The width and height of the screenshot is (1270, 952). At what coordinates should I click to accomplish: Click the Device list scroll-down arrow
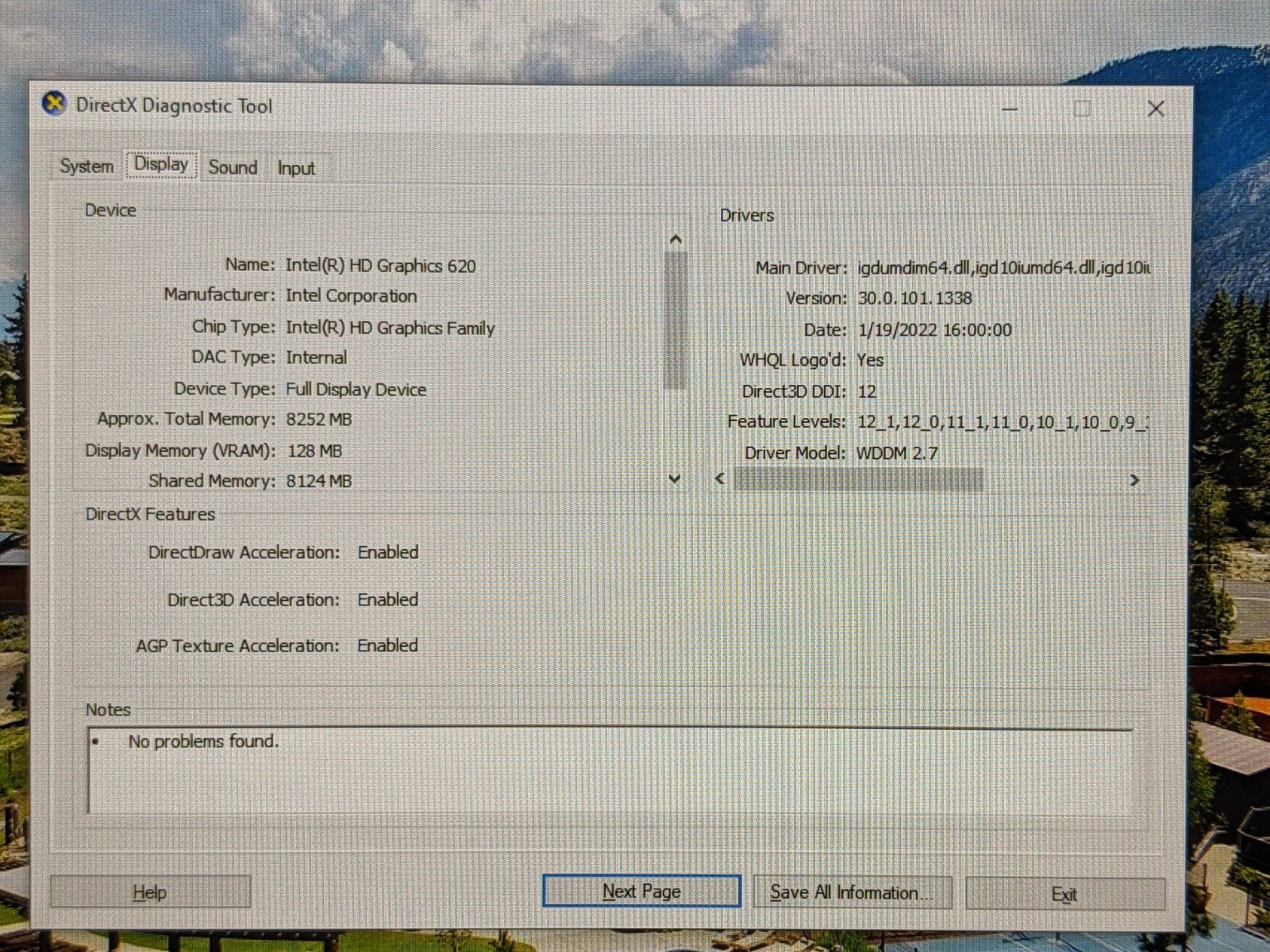(x=675, y=478)
